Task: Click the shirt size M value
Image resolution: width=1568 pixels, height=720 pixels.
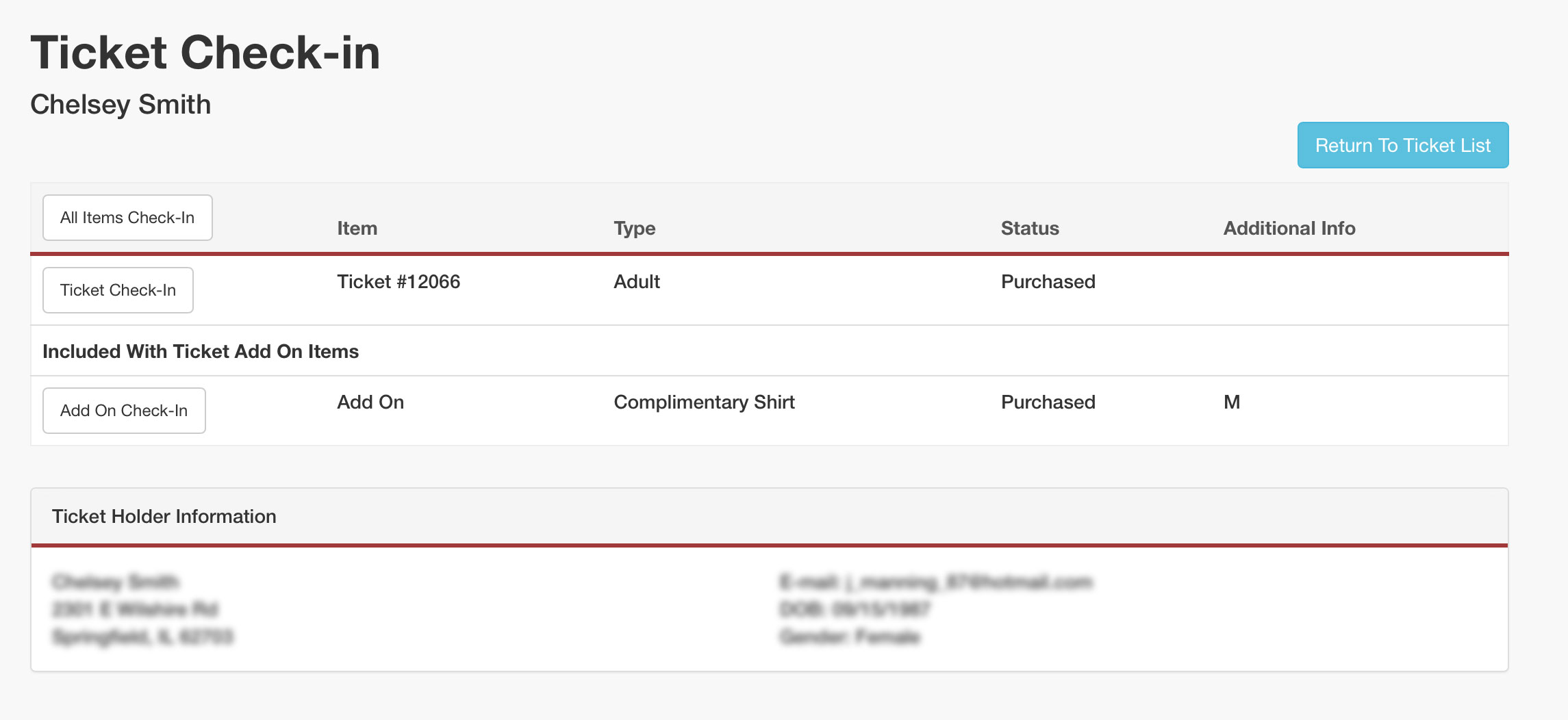Action: coord(1231,402)
